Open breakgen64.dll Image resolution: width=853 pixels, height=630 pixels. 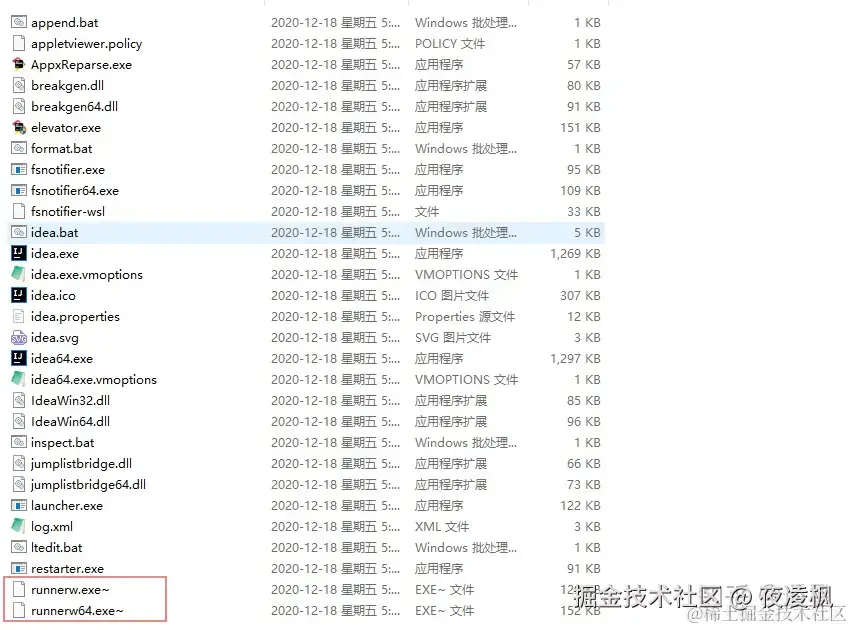coord(68,106)
